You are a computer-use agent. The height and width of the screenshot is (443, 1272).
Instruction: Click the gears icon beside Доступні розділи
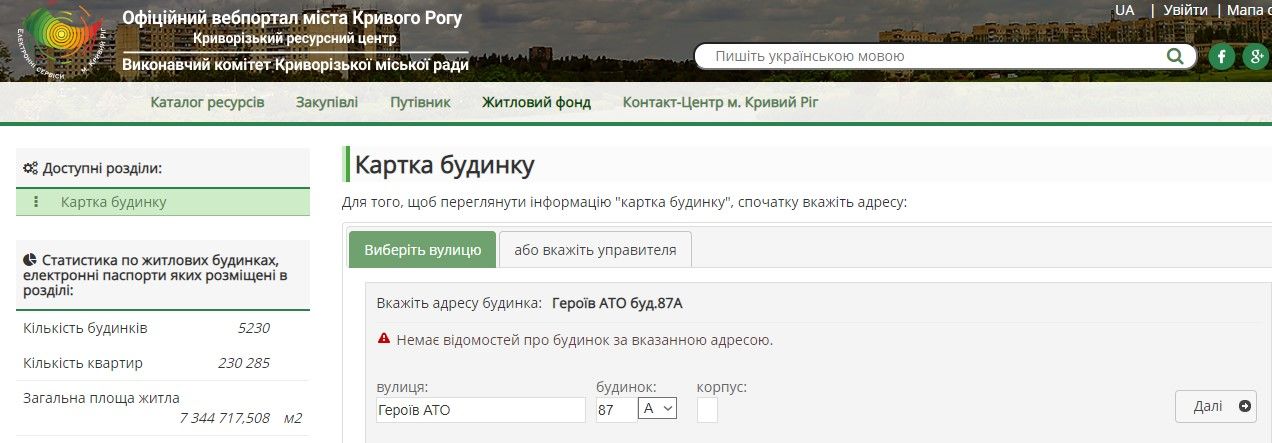31,168
